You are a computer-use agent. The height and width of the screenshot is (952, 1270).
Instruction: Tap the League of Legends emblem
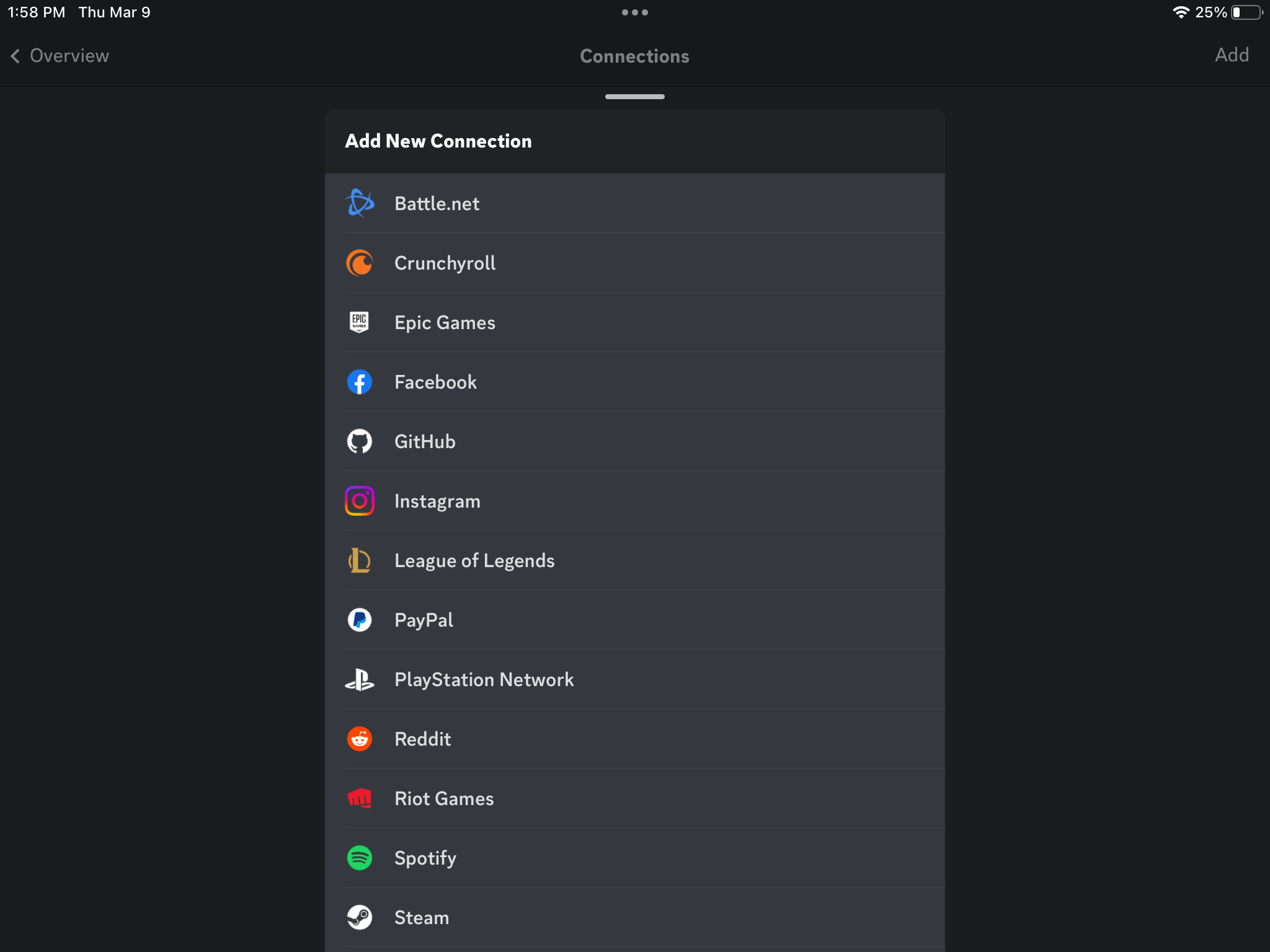[x=360, y=560]
